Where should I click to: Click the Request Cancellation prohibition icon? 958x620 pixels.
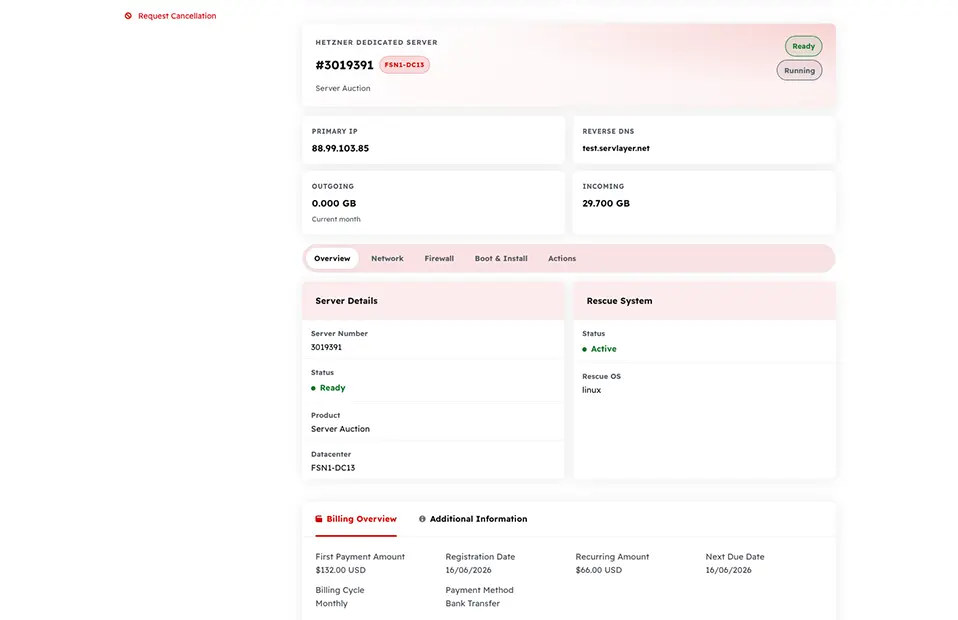point(128,16)
